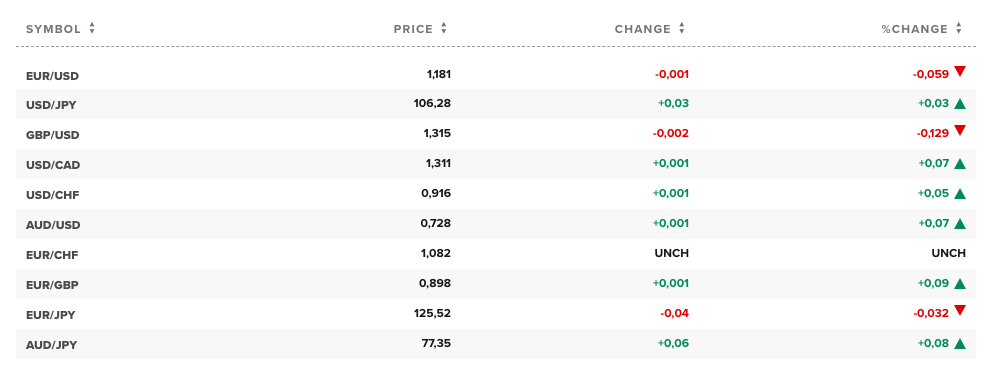Screen dimensions: 989x376
Task: Click the red down arrow for EUR/JPY
Action: point(960,310)
